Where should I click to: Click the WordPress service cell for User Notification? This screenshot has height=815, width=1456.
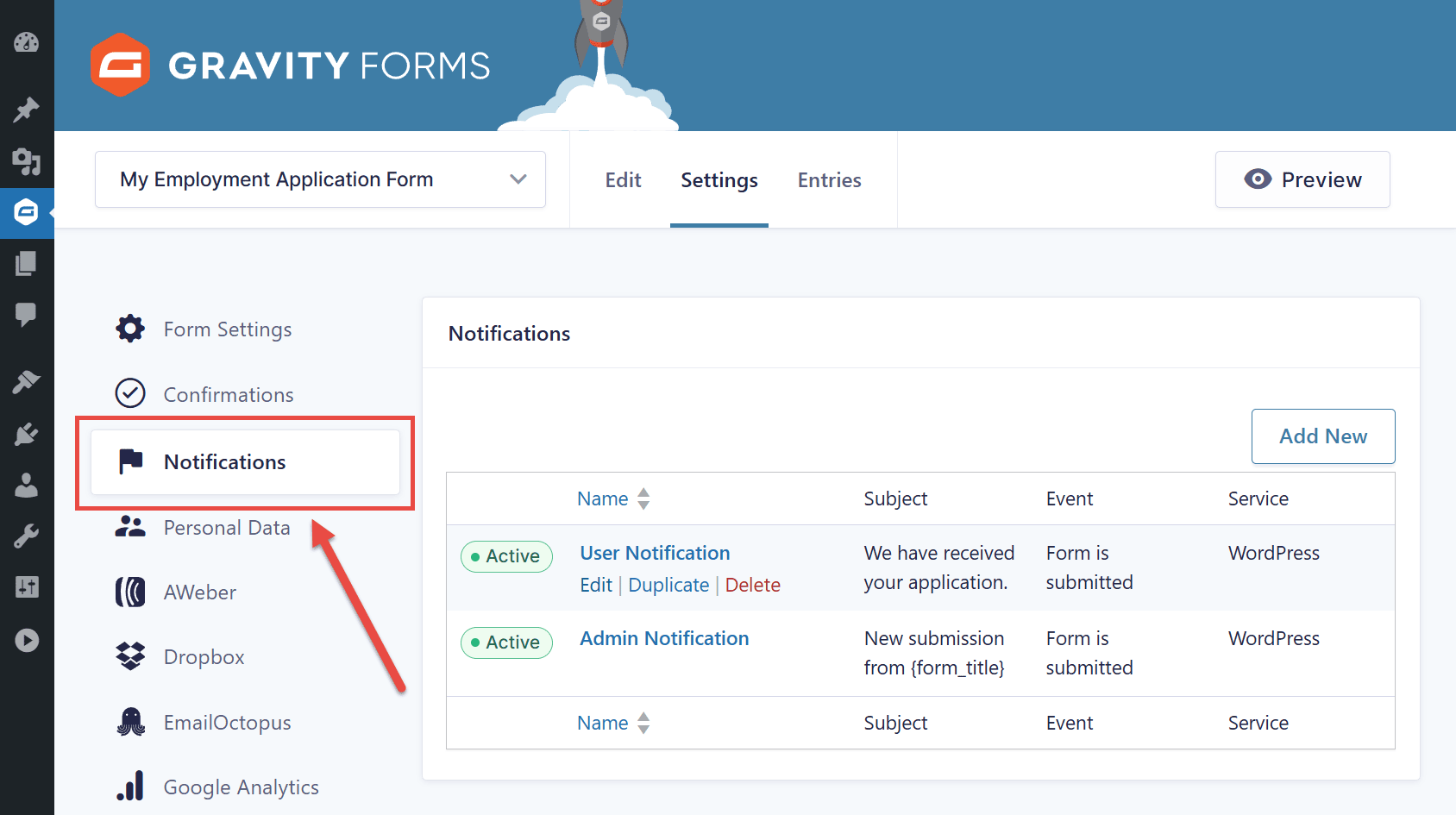(1274, 553)
